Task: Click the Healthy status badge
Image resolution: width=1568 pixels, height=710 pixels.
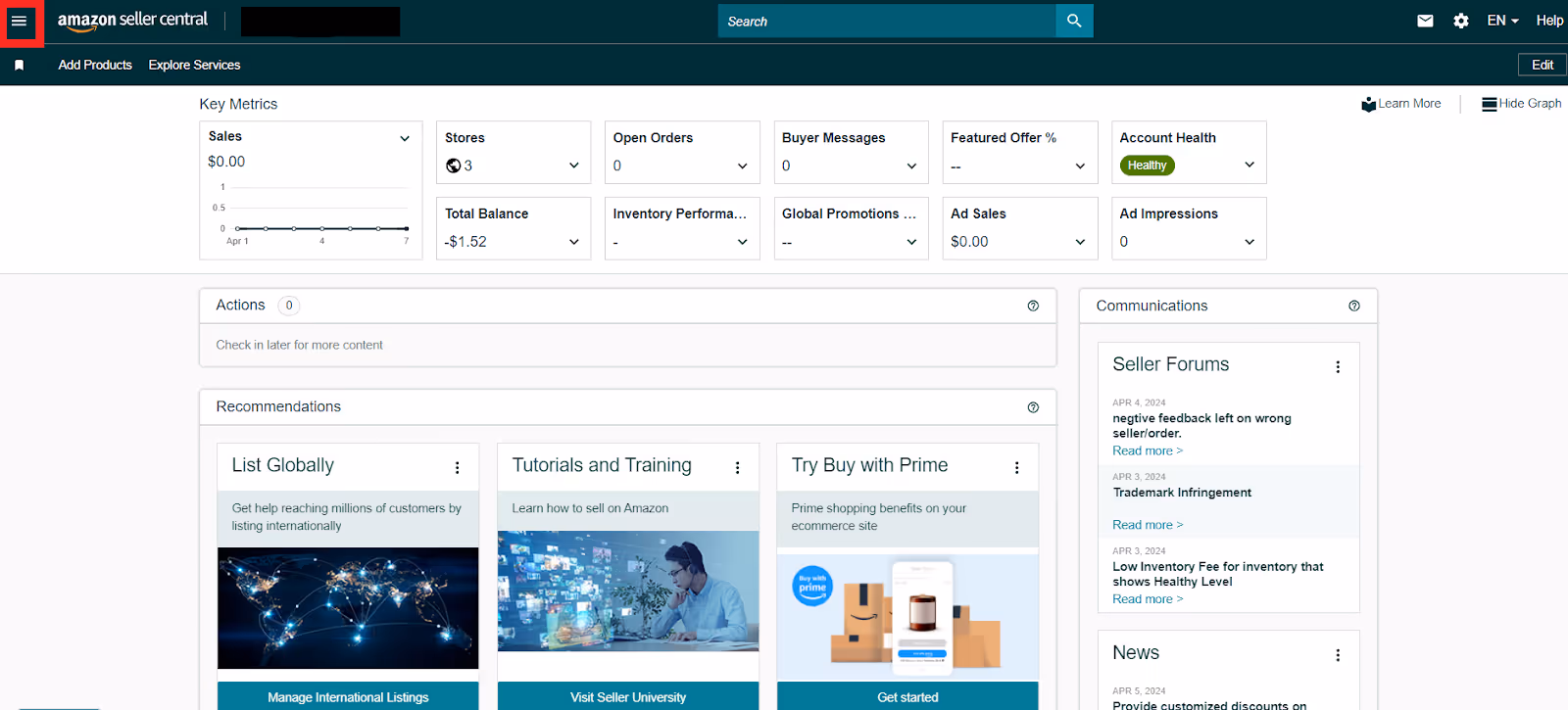Action: point(1147,166)
